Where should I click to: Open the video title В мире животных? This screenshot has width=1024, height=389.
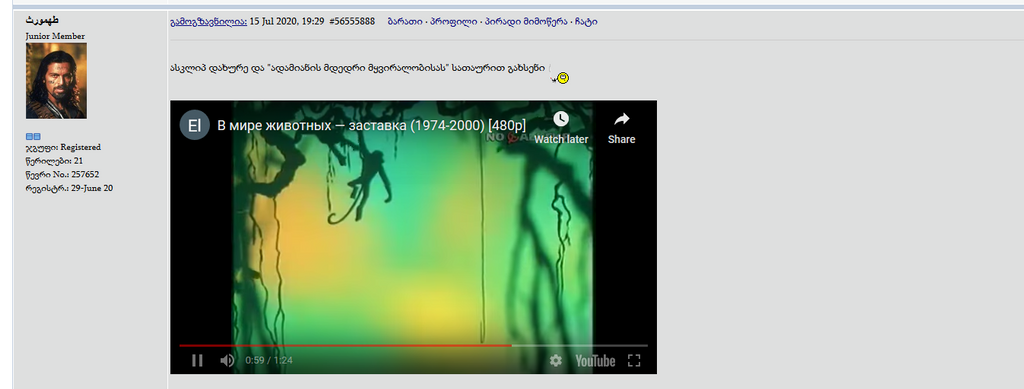pyautogui.click(x=372, y=125)
